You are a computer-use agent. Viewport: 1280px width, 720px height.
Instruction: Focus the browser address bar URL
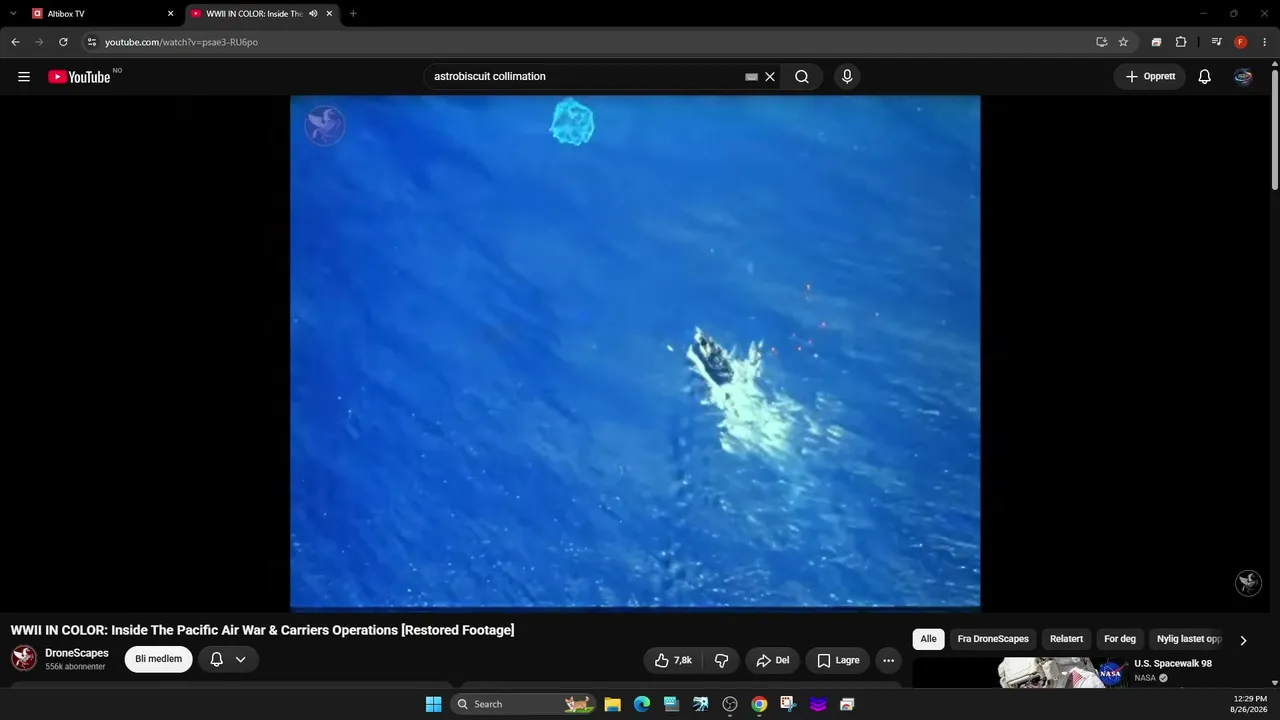click(181, 42)
